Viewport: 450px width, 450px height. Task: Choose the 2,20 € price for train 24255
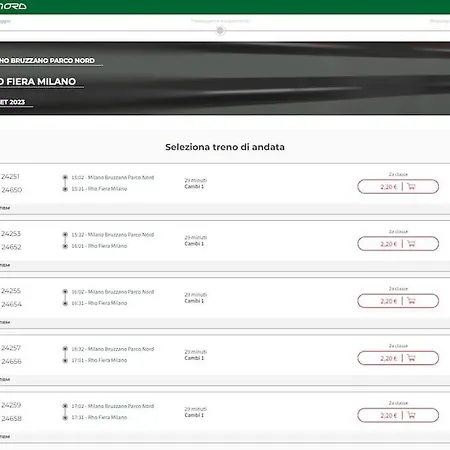point(389,301)
